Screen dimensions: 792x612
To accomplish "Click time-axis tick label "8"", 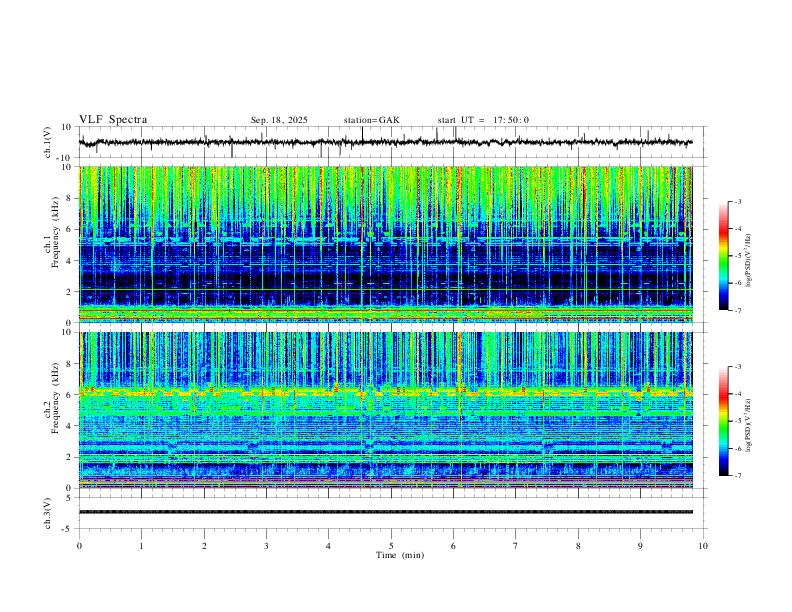I will (578, 546).
